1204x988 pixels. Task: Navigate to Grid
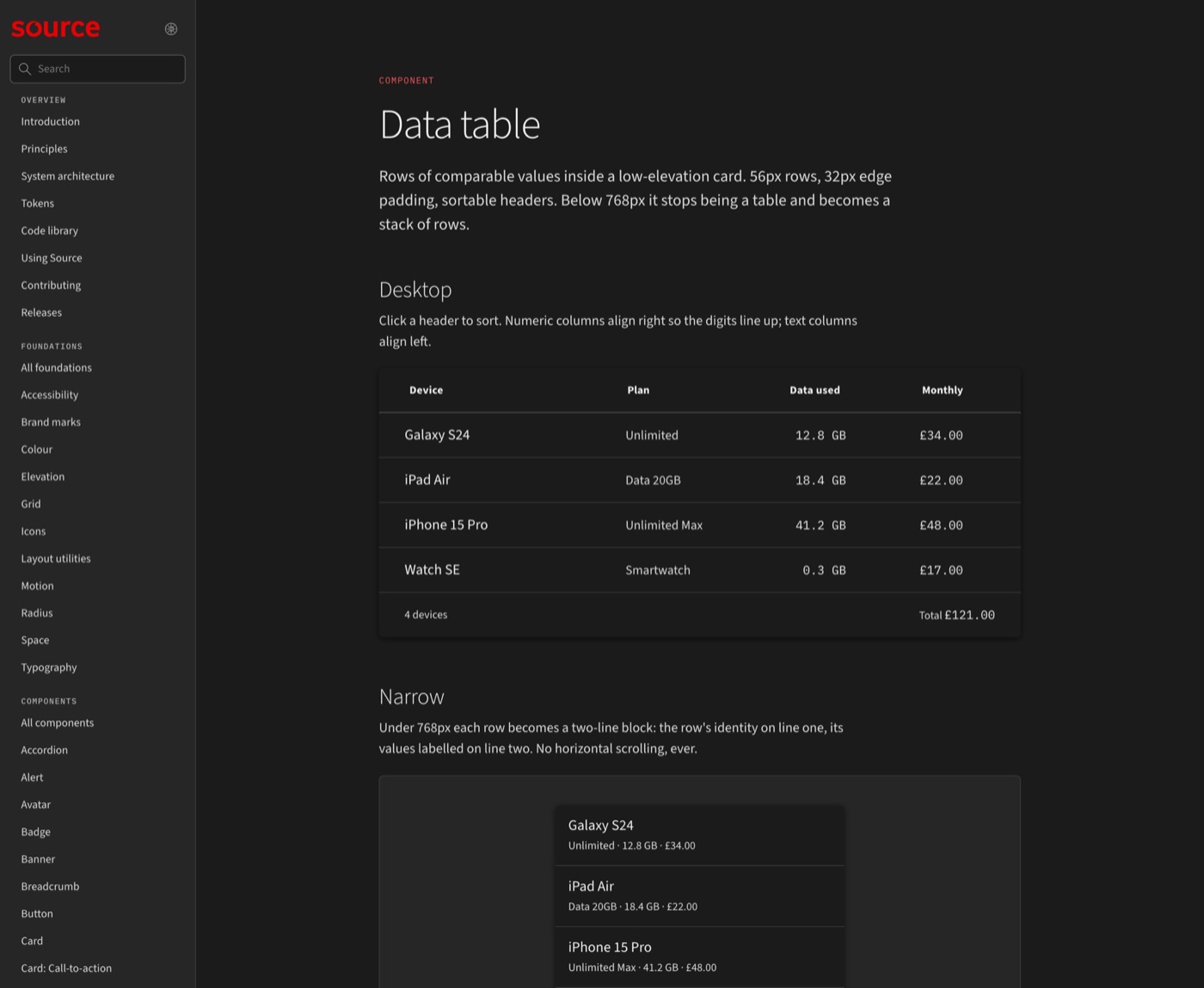pos(31,504)
